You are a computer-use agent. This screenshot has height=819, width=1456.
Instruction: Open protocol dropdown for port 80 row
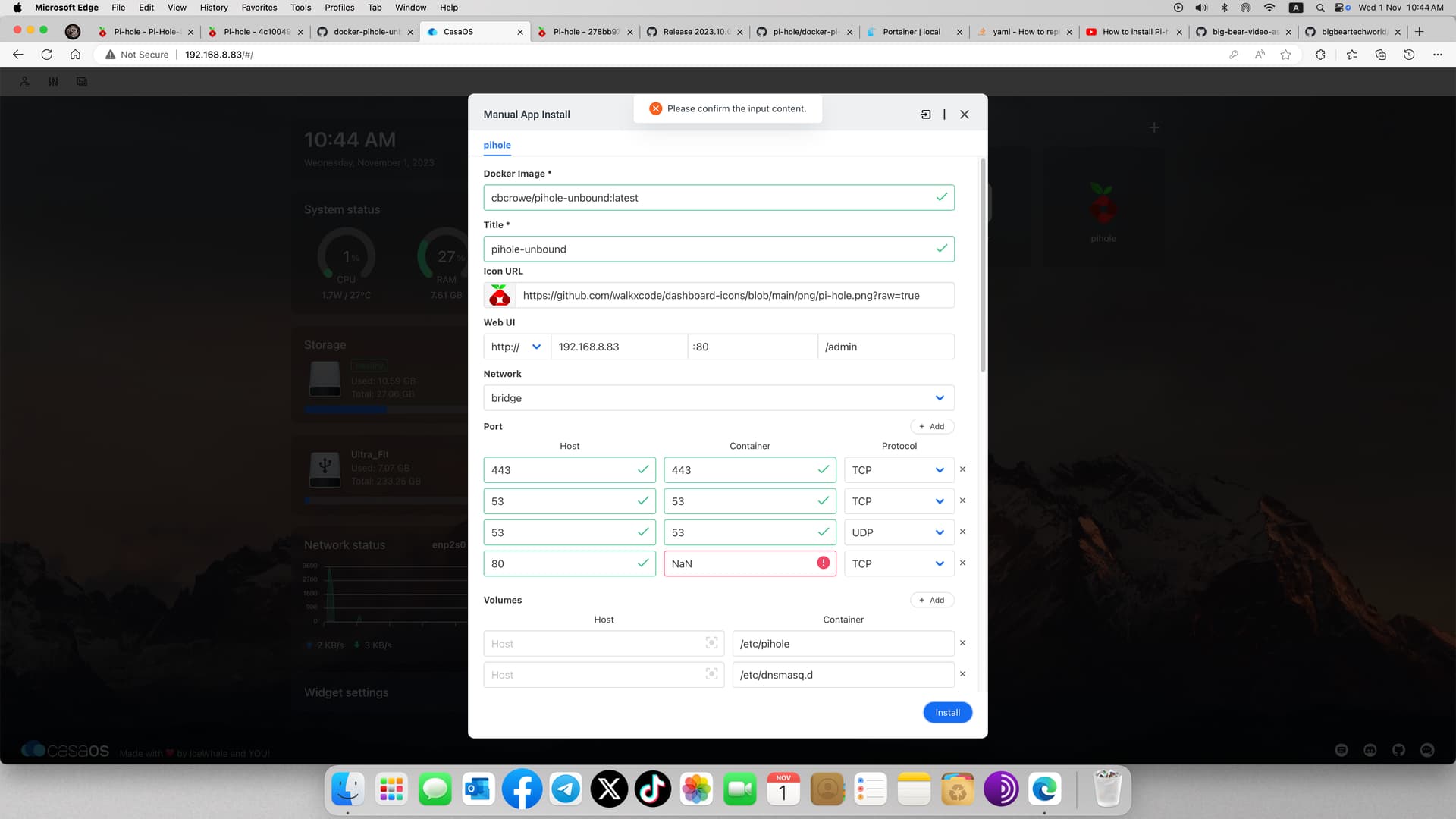pyautogui.click(x=899, y=563)
